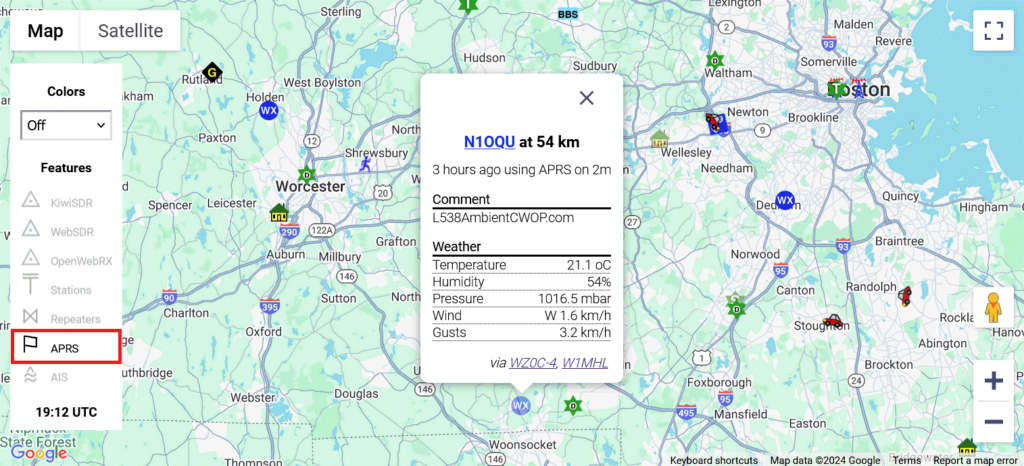The width and height of the screenshot is (1024, 466).
Task: Toggle the Stations feature
Action: pos(57,290)
